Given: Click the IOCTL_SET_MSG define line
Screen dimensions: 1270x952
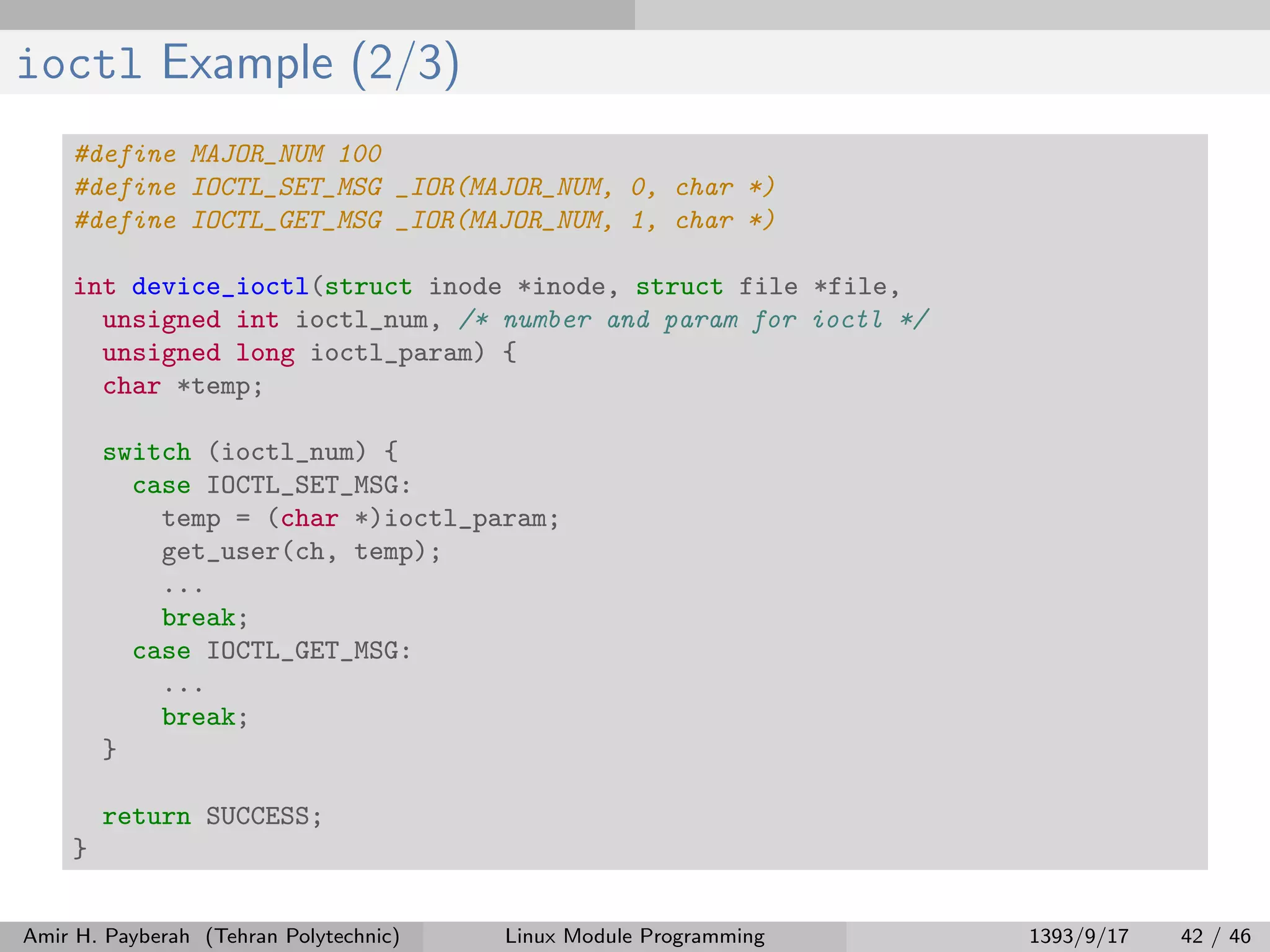Looking at the screenshot, I should (425, 187).
